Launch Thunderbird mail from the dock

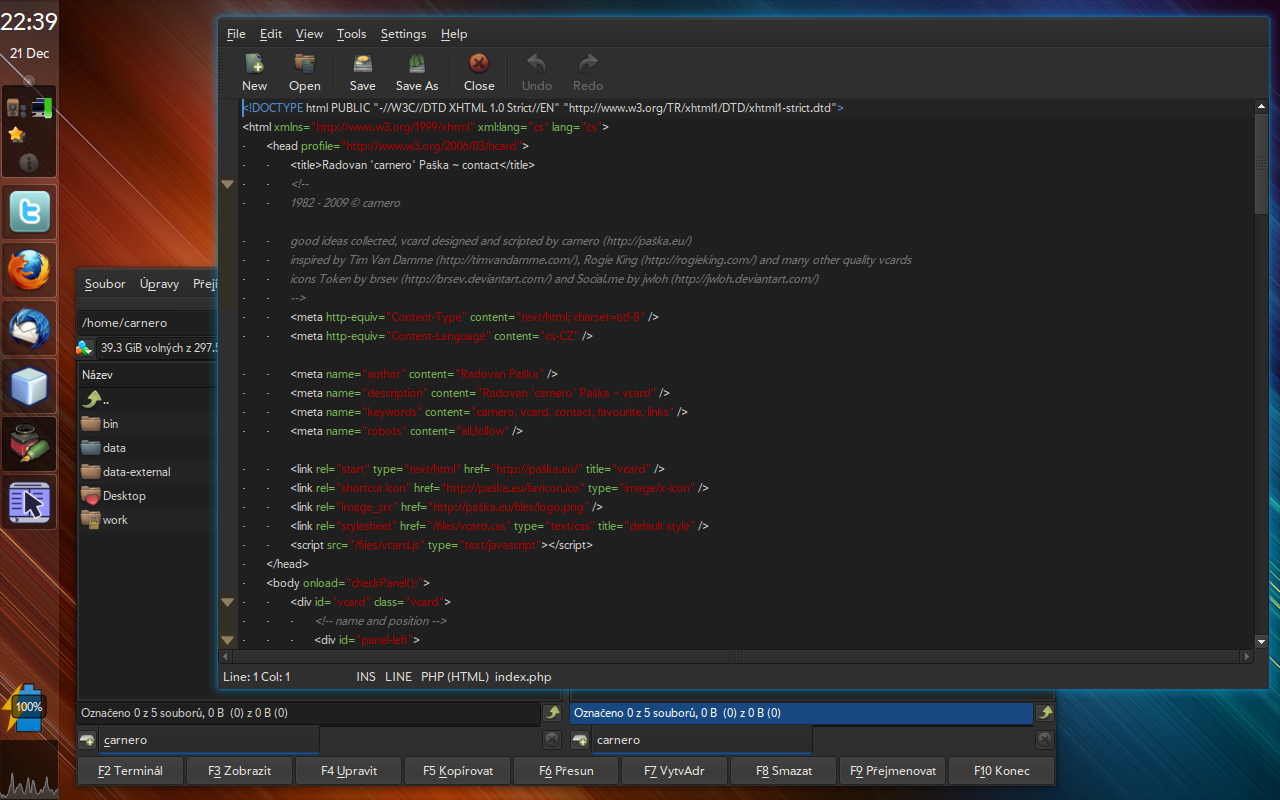29,328
